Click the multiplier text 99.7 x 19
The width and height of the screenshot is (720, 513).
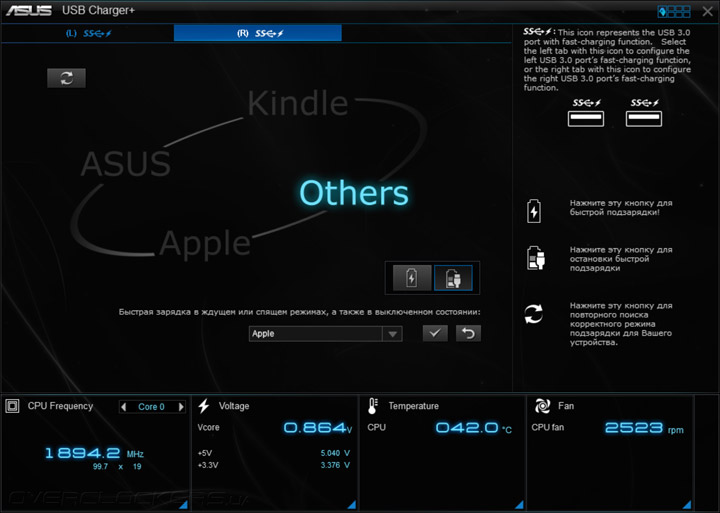point(117,467)
